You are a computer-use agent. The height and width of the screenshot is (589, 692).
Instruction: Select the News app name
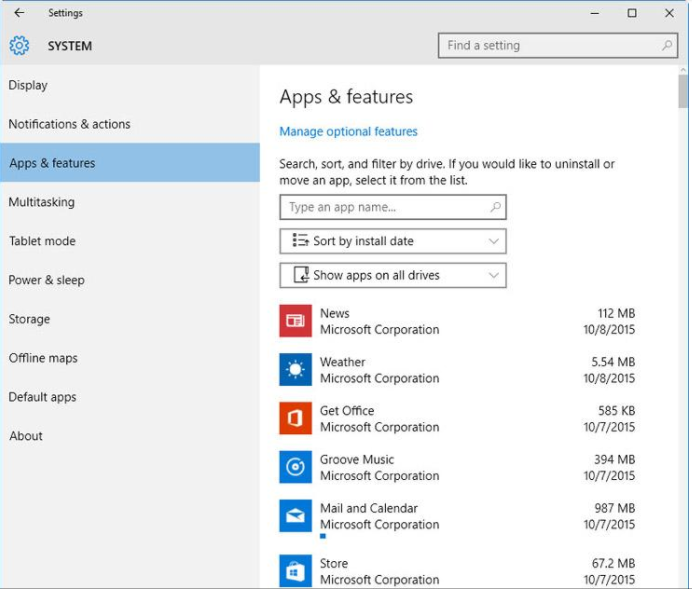335,313
